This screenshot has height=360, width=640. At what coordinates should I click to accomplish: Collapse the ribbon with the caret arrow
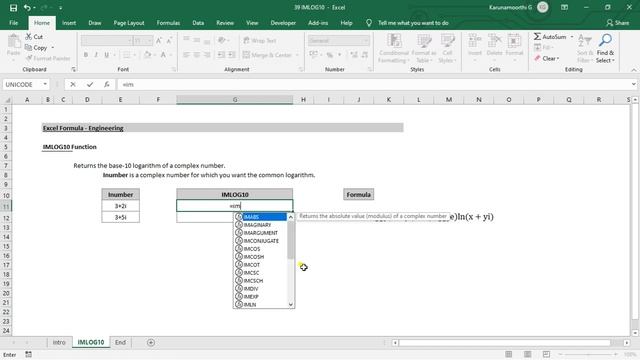(x=633, y=70)
